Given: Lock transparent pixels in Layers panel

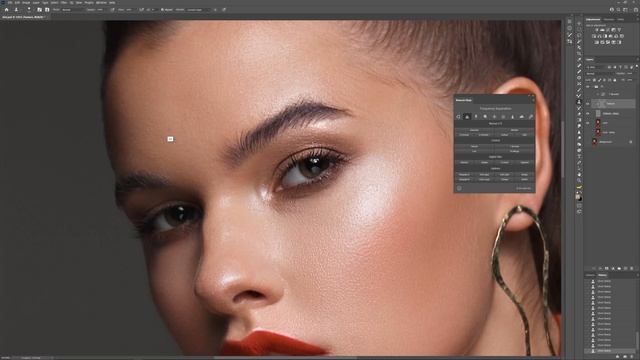Looking at the screenshot, I should tap(594, 80).
